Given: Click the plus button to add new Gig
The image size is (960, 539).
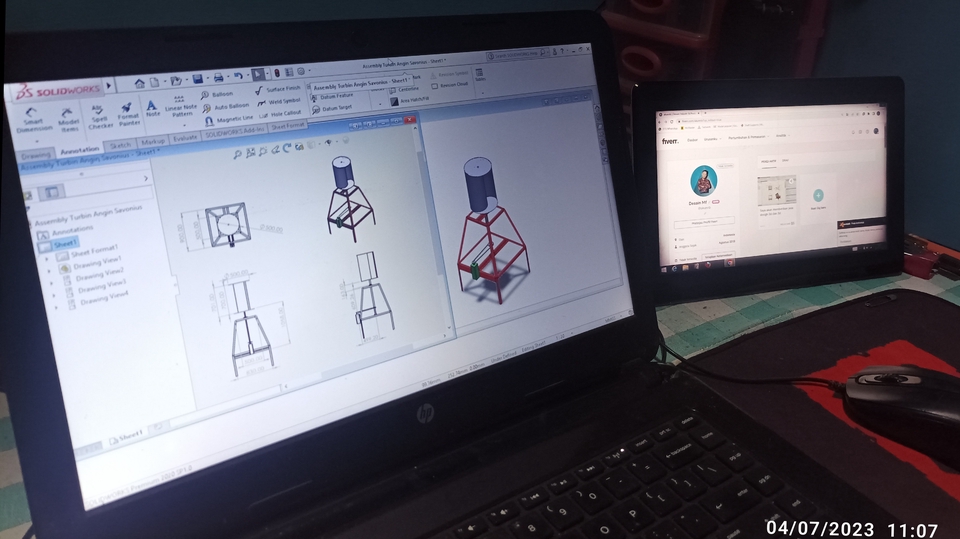Looking at the screenshot, I should (817, 194).
